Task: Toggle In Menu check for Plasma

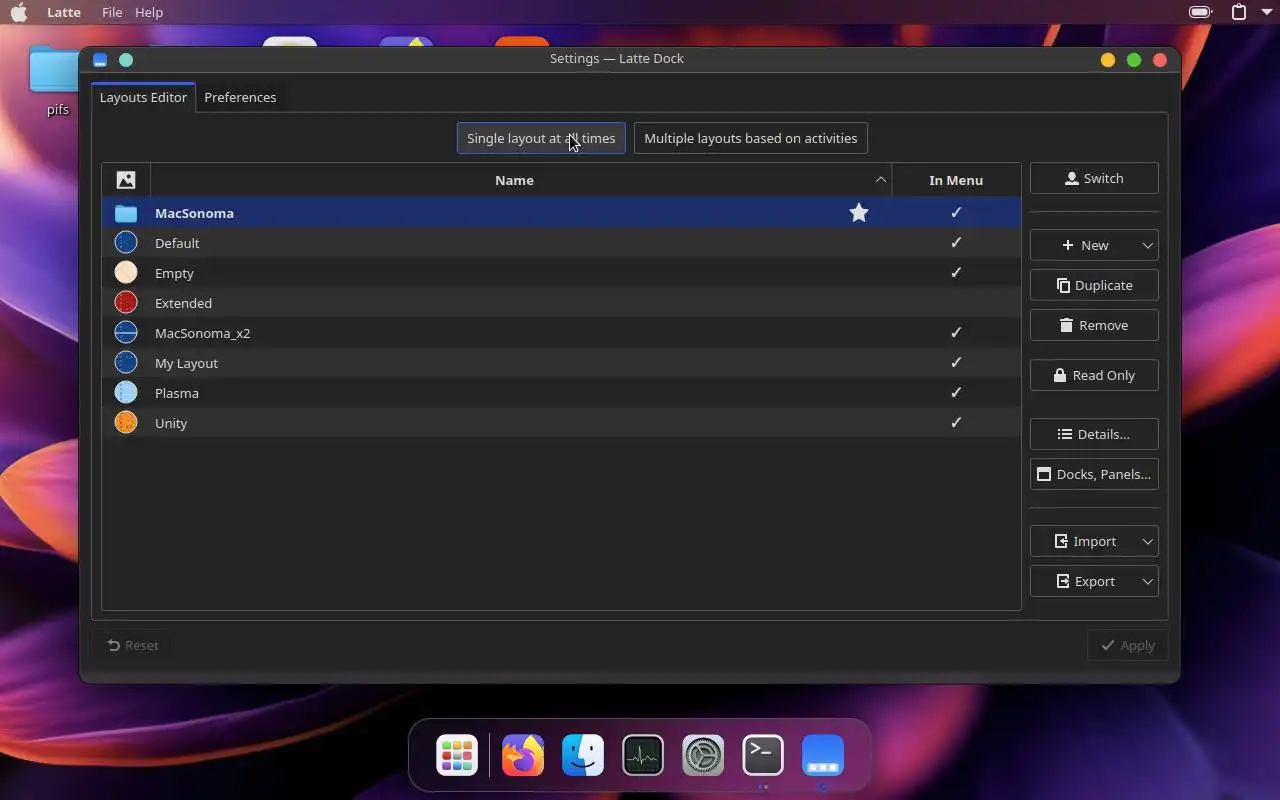Action: coord(956,392)
